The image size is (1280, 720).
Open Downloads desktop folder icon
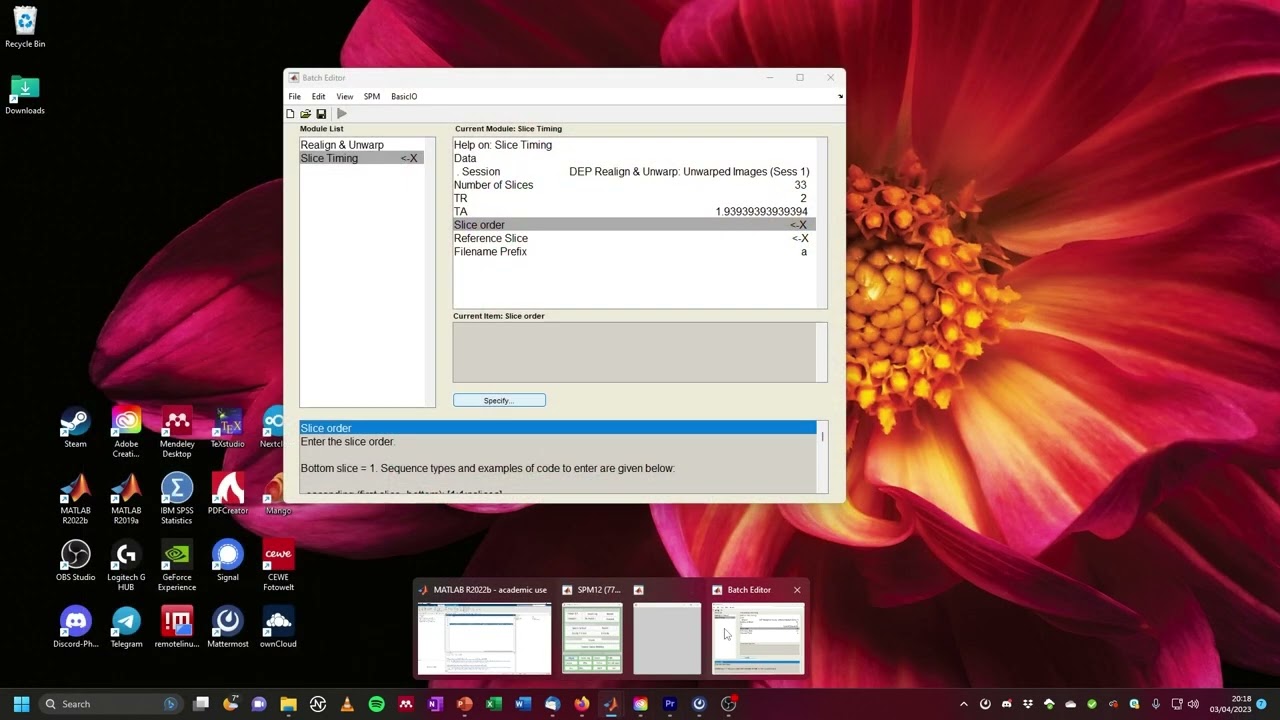(25, 95)
